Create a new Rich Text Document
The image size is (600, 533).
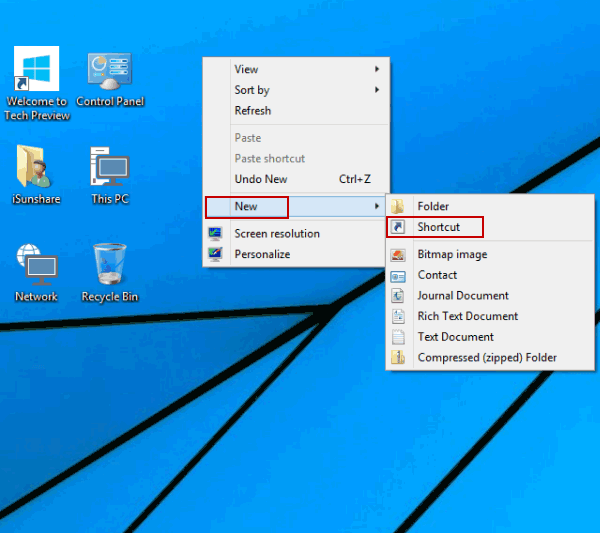467,317
